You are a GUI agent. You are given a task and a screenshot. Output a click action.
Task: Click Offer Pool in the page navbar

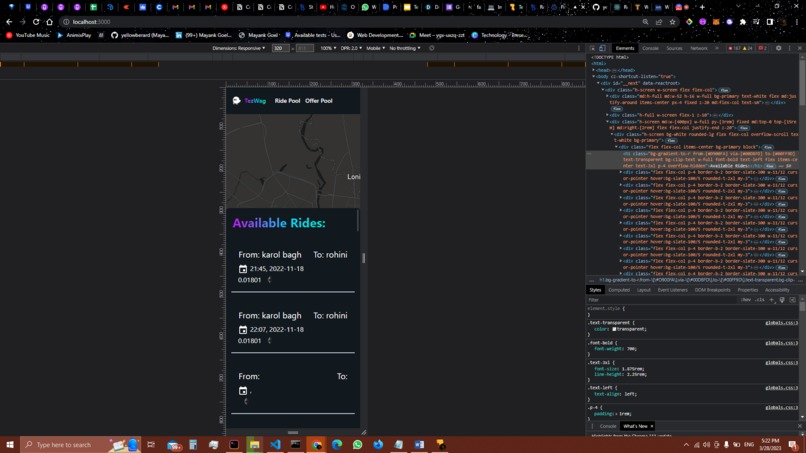[x=319, y=101]
